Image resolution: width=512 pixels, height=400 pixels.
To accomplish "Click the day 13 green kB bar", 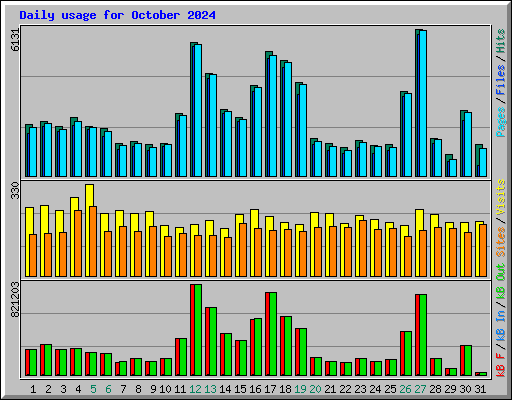I will pos(213,342).
